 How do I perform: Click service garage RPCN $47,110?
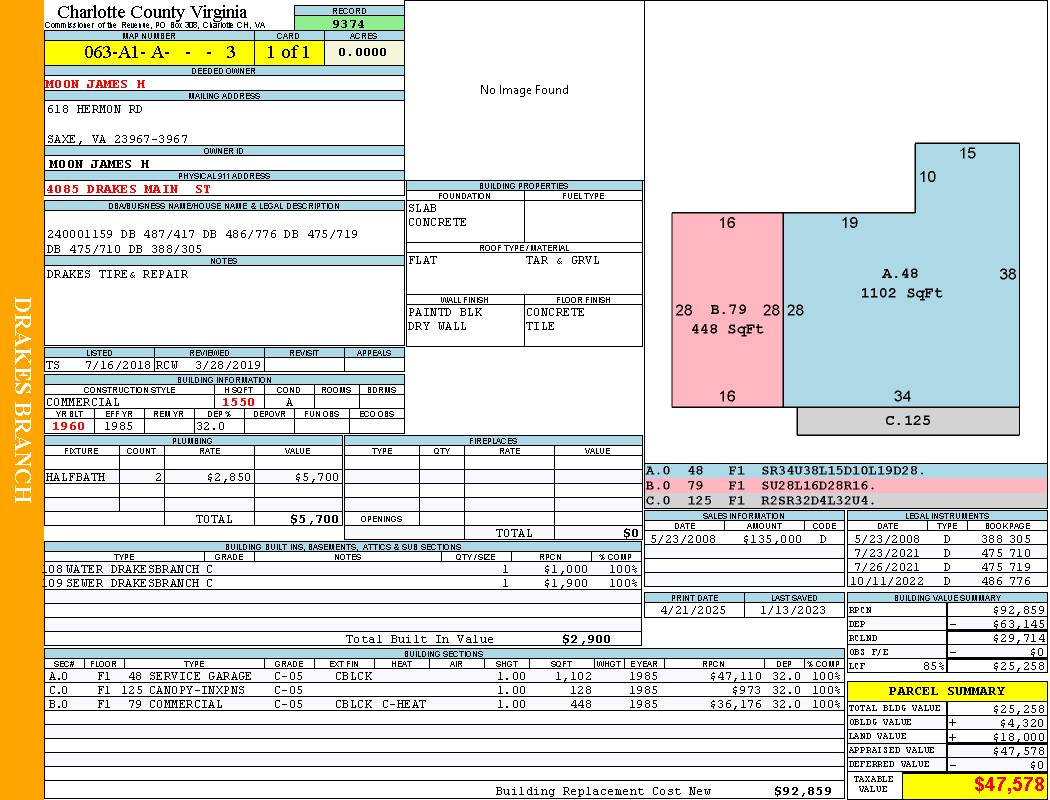[x=736, y=677]
